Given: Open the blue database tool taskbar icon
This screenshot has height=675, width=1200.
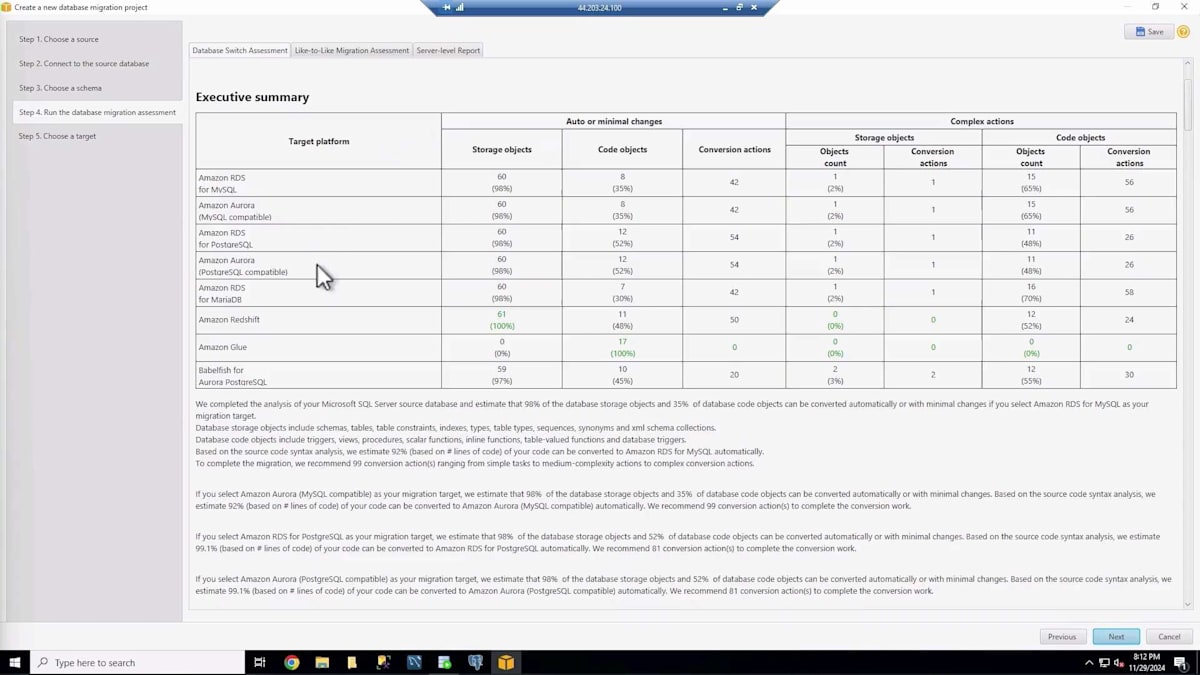Looking at the screenshot, I should pos(414,662).
